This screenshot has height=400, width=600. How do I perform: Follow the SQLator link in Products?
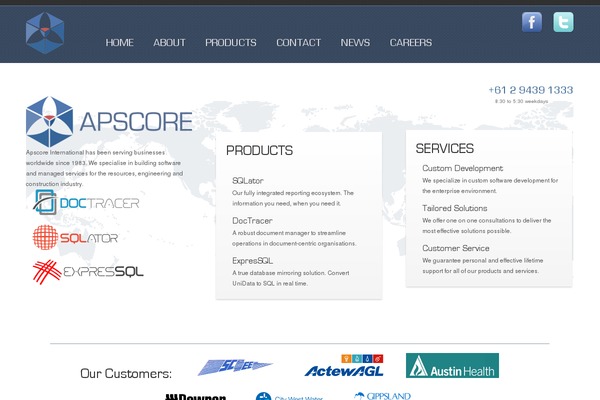coord(248,181)
